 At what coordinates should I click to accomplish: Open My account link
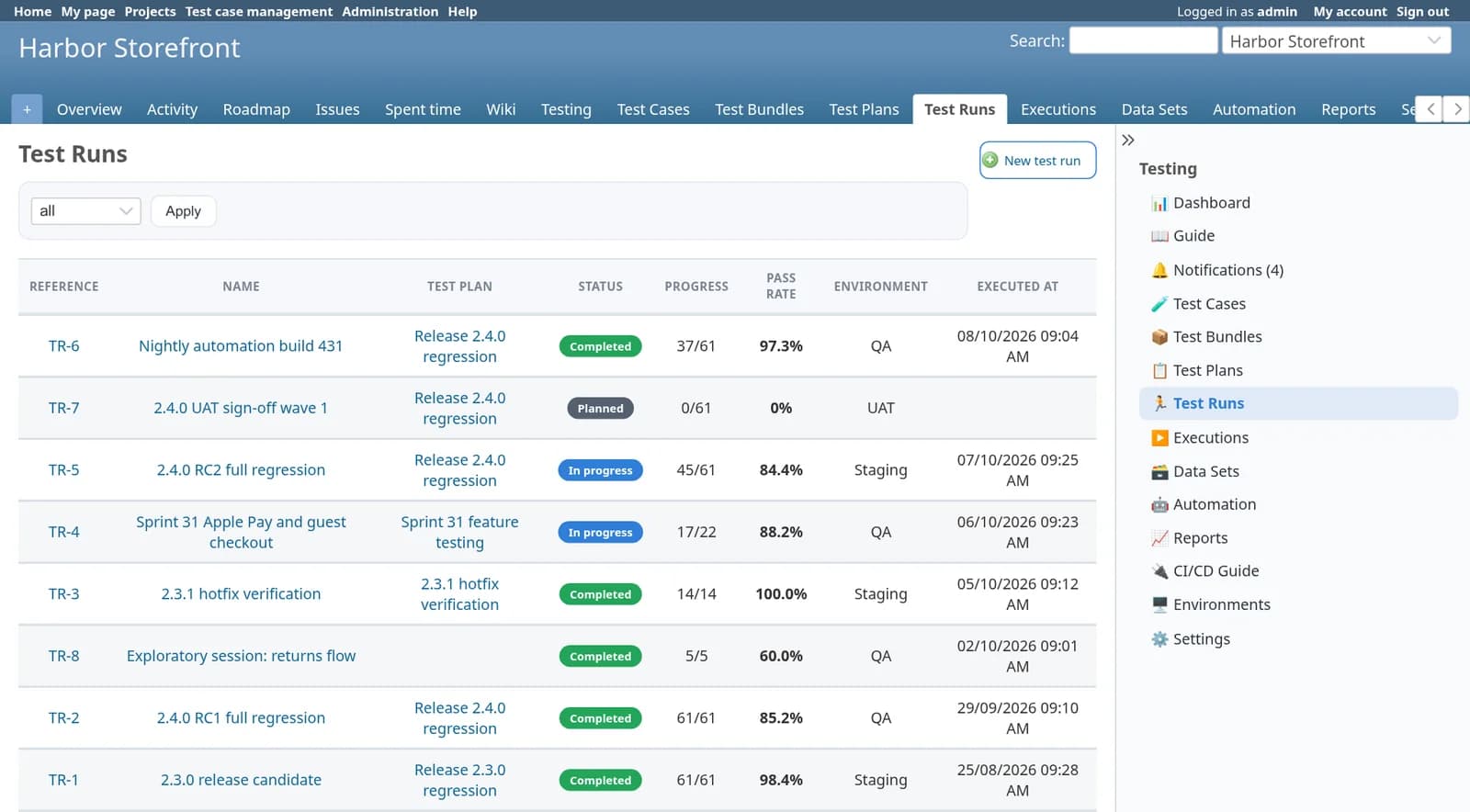1350,12
